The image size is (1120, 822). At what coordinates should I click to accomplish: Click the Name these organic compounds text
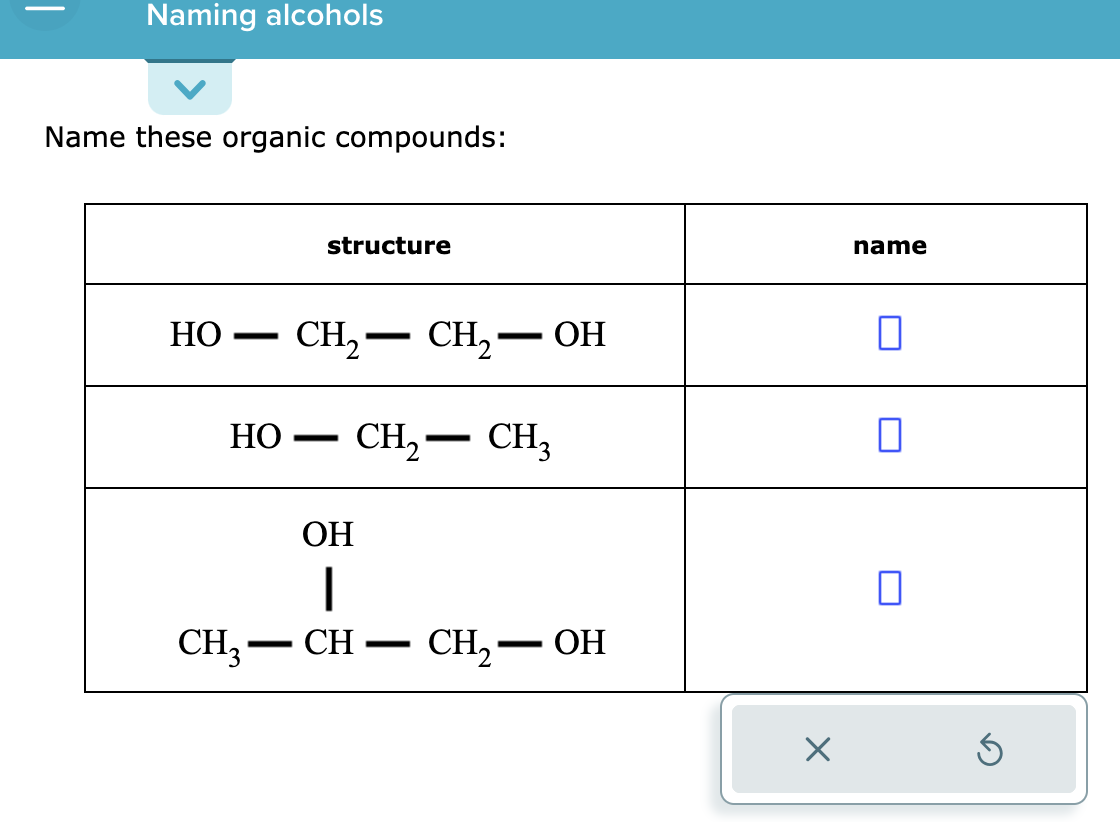click(277, 137)
